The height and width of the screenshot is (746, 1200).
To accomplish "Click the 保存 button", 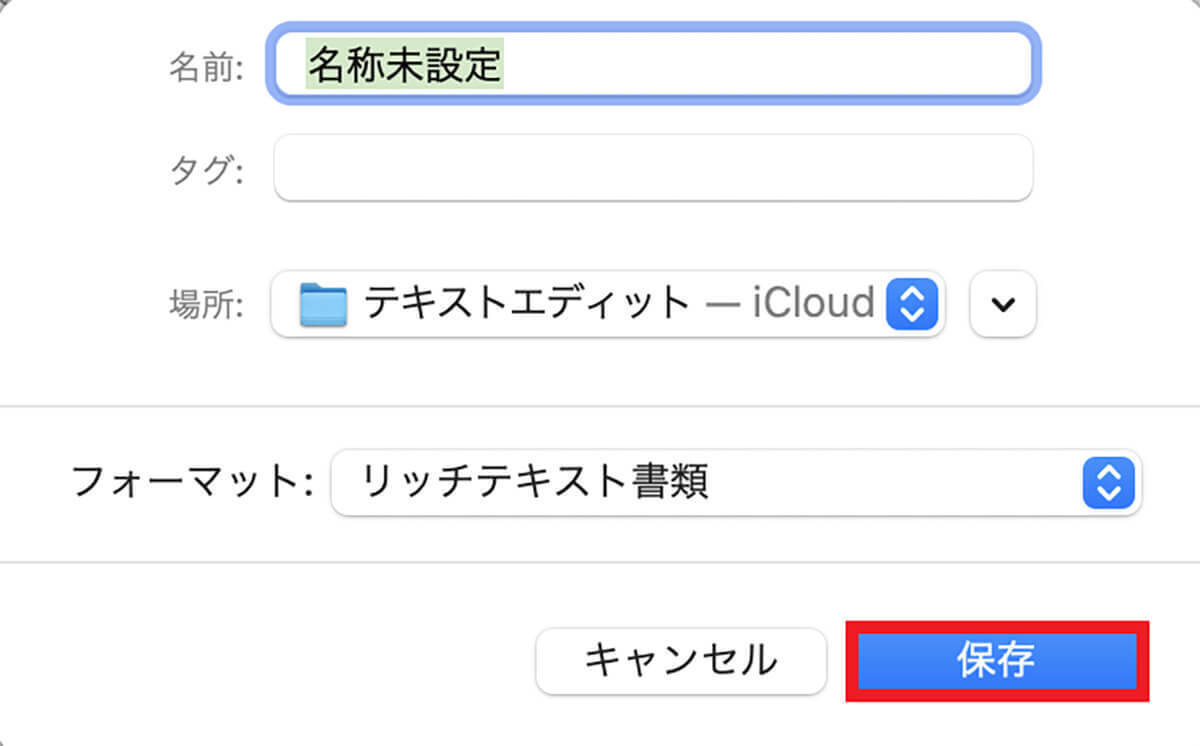I will 996,661.
